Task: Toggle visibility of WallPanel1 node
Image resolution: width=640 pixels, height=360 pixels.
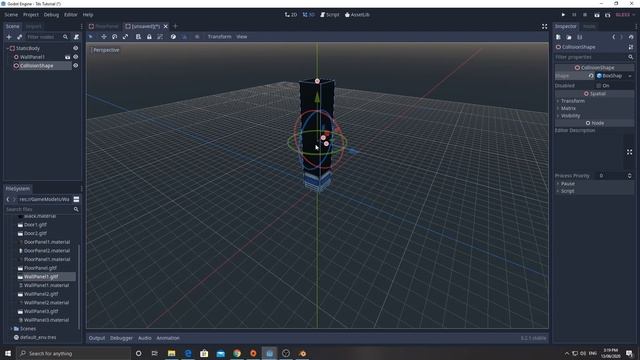Action: click(76, 57)
